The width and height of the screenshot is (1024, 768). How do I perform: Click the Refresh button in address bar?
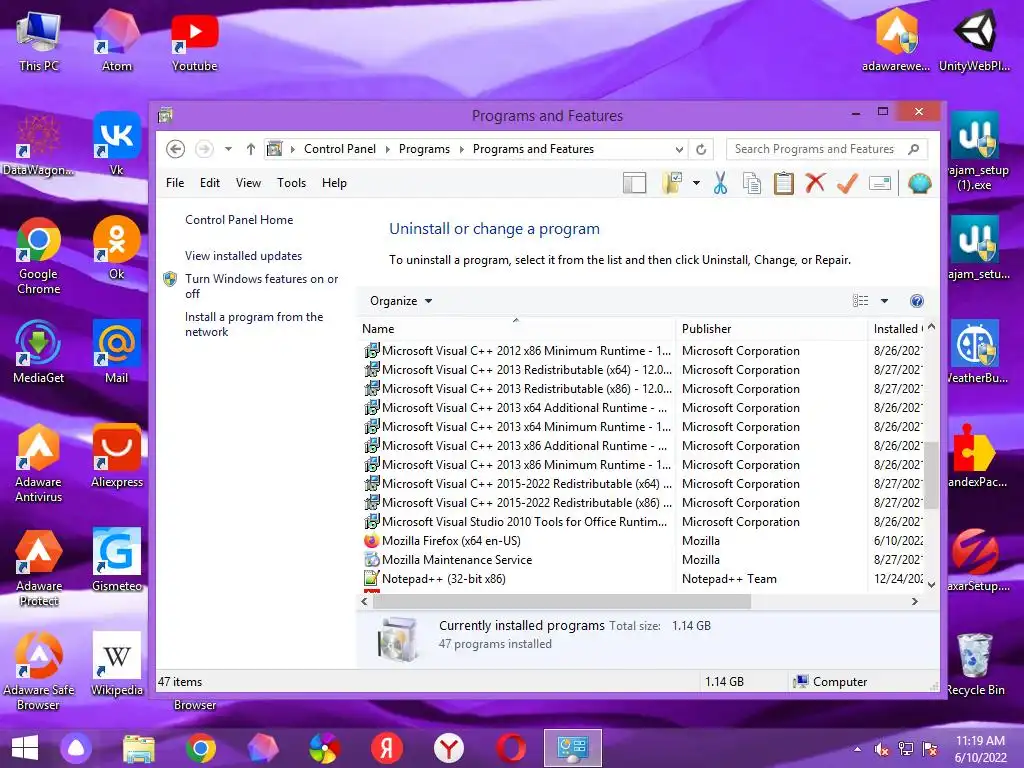coord(701,150)
